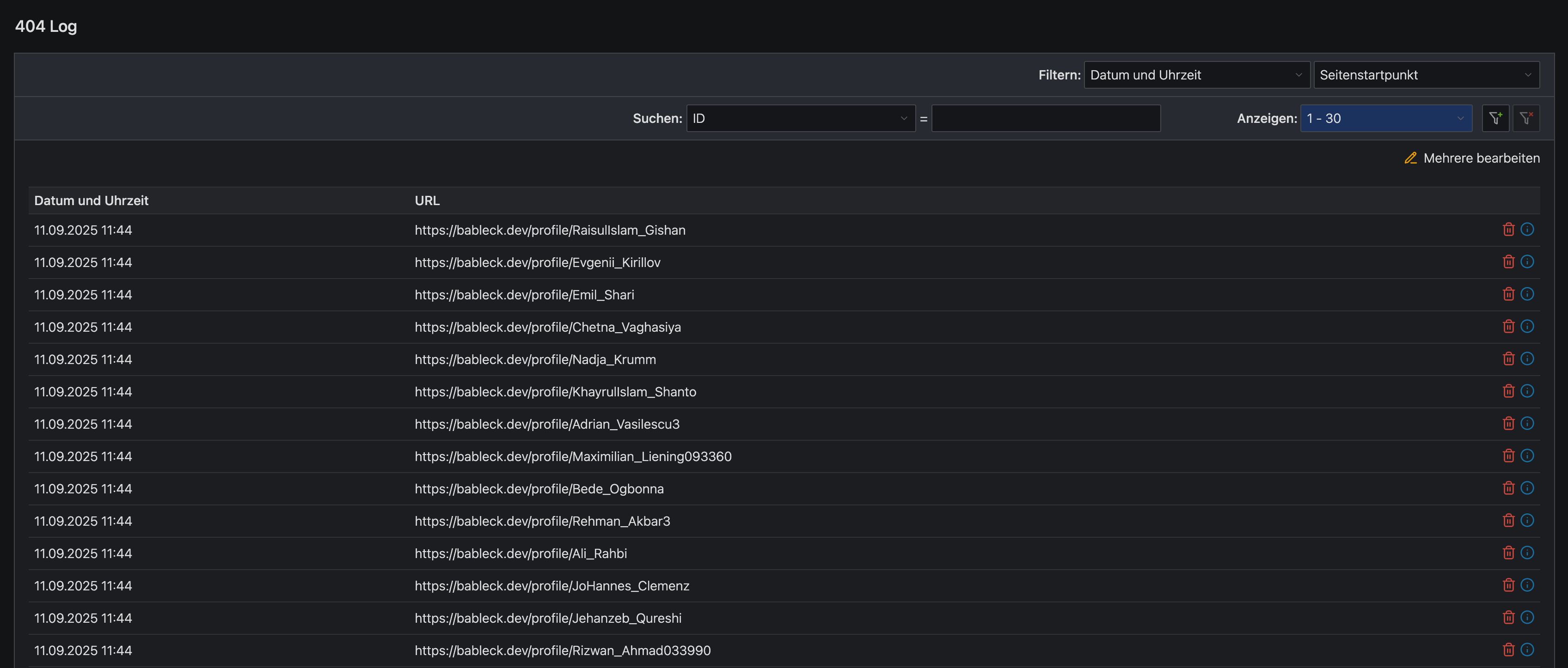Show info for the Ali_Rahbi entry
The image size is (1568, 668).
click(1526, 553)
